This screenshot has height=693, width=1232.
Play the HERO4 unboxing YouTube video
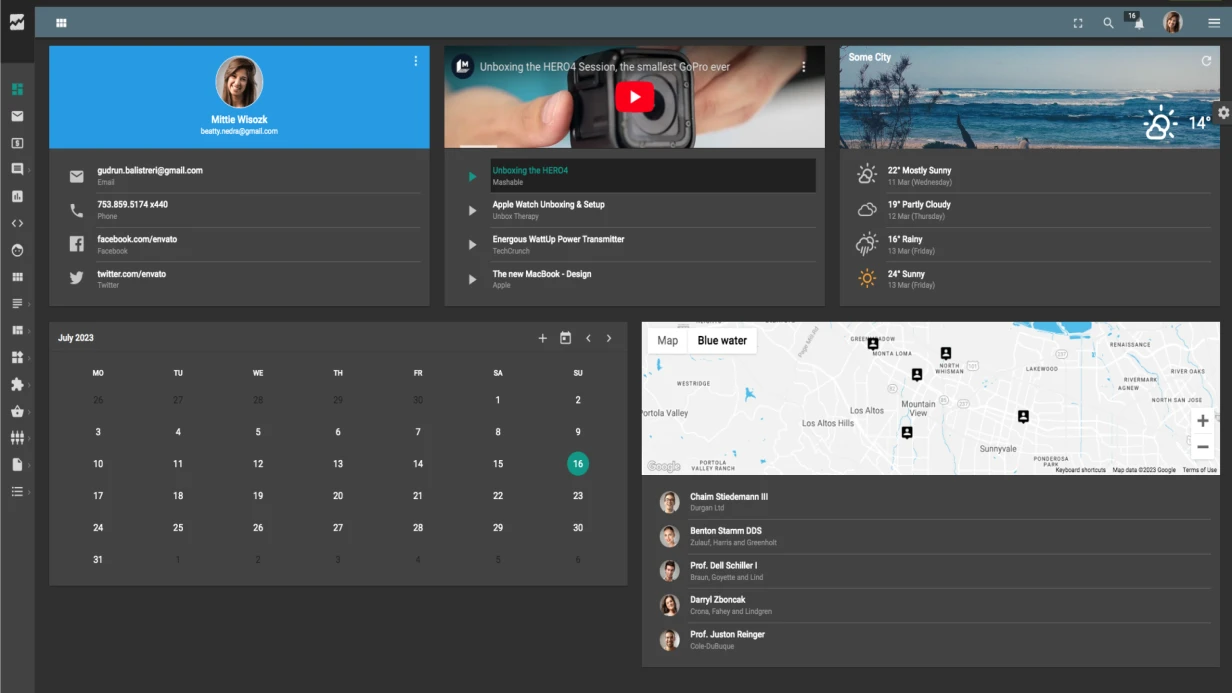[x=634, y=97]
